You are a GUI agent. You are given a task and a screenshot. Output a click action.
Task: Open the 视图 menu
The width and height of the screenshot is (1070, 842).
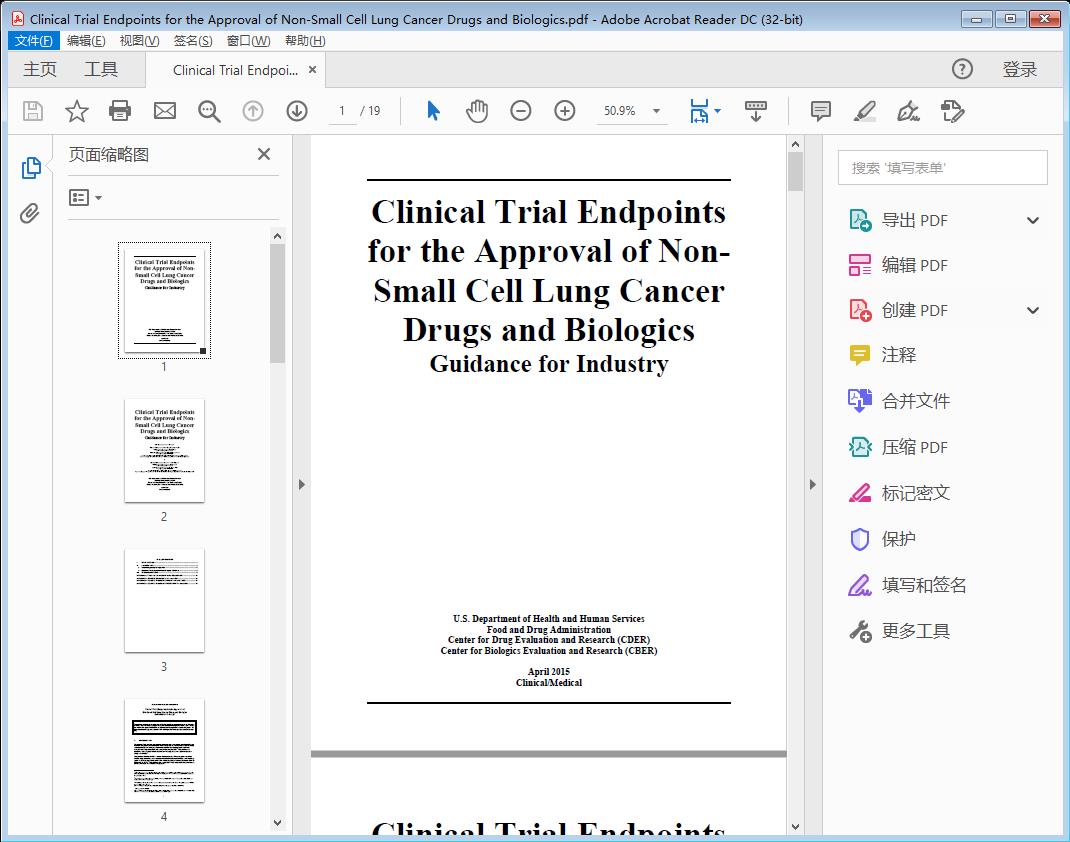click(x=137, y=40)
